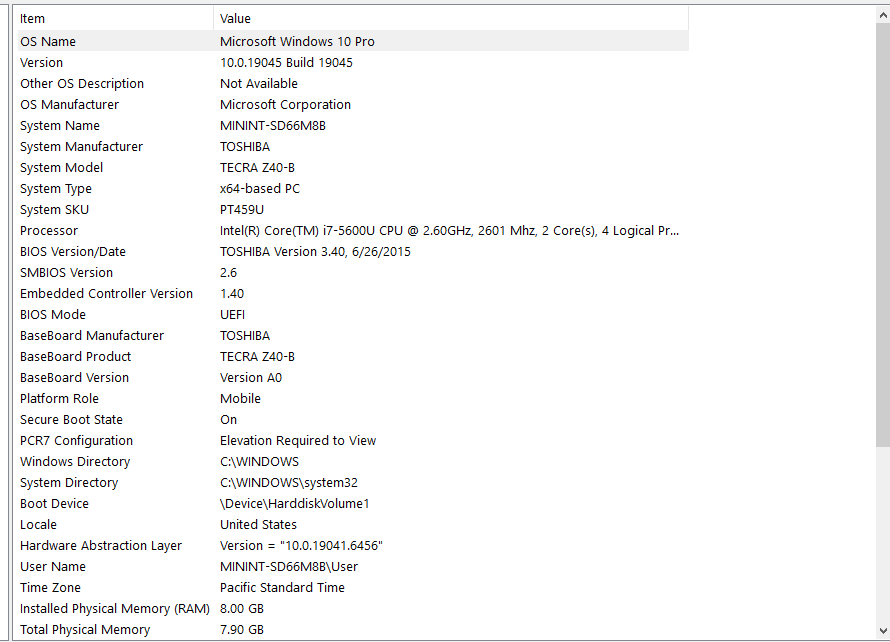Click the value 'Microsoft Corporation'
The image size is (890, 642).
(x=285, y=104)
